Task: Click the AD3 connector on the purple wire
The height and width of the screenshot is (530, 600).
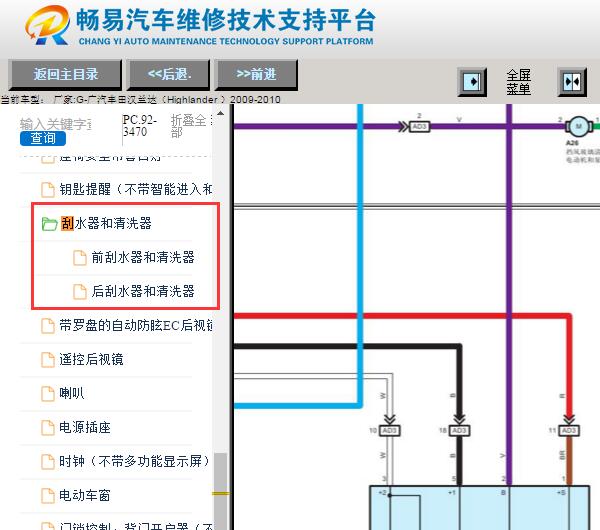Action: click(419, 127)
